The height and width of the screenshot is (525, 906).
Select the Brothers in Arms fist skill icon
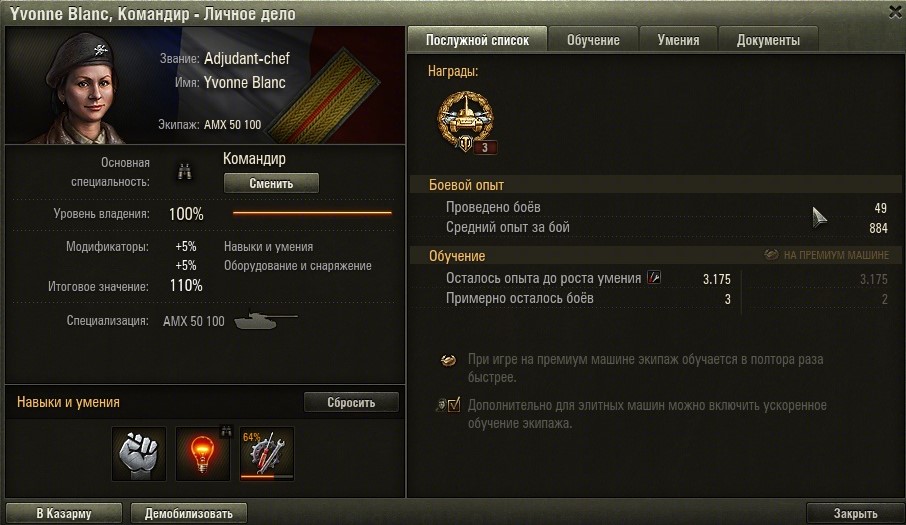[x=139, y=454]
